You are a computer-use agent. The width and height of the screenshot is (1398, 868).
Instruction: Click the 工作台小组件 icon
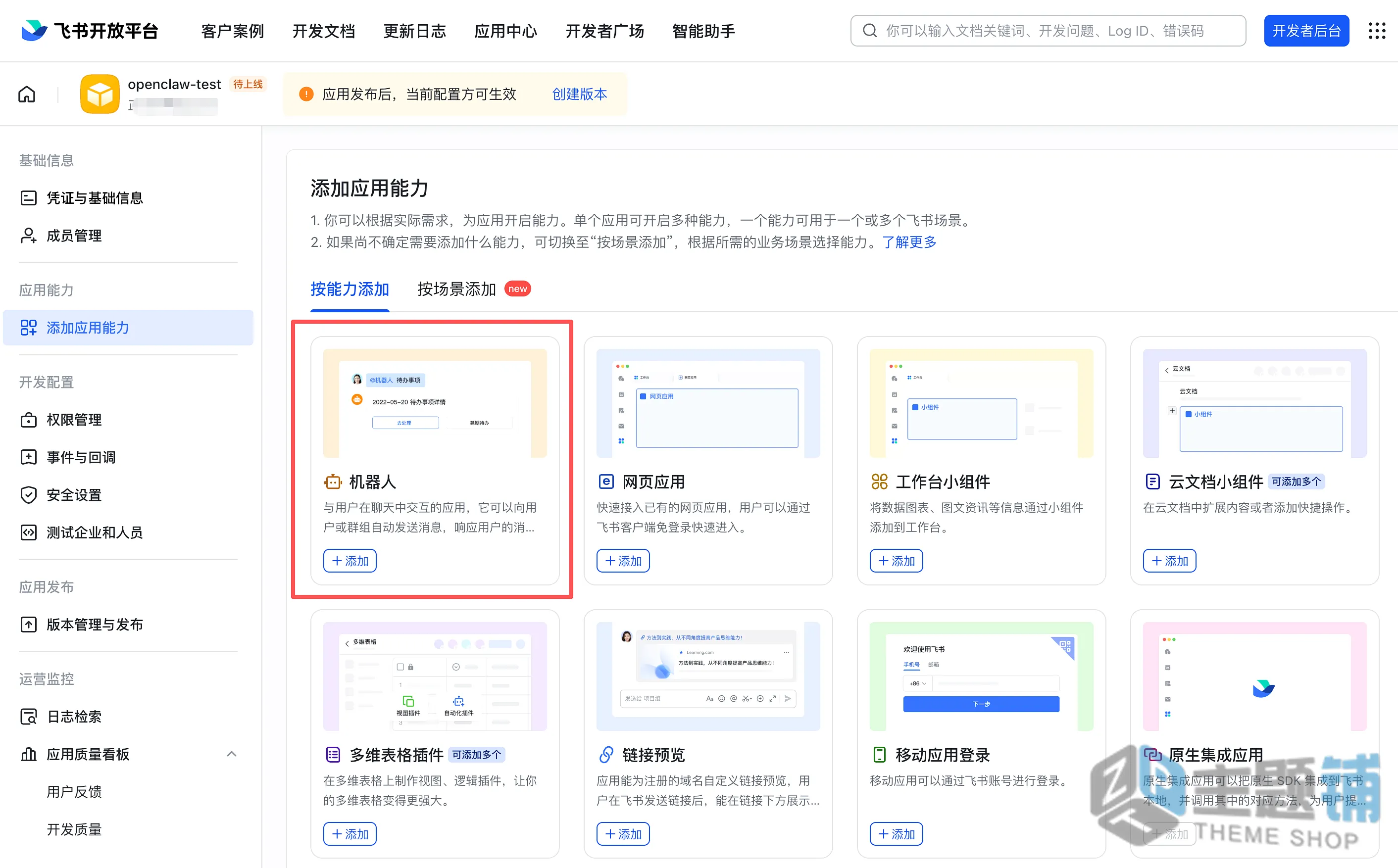tap(879, 482)
